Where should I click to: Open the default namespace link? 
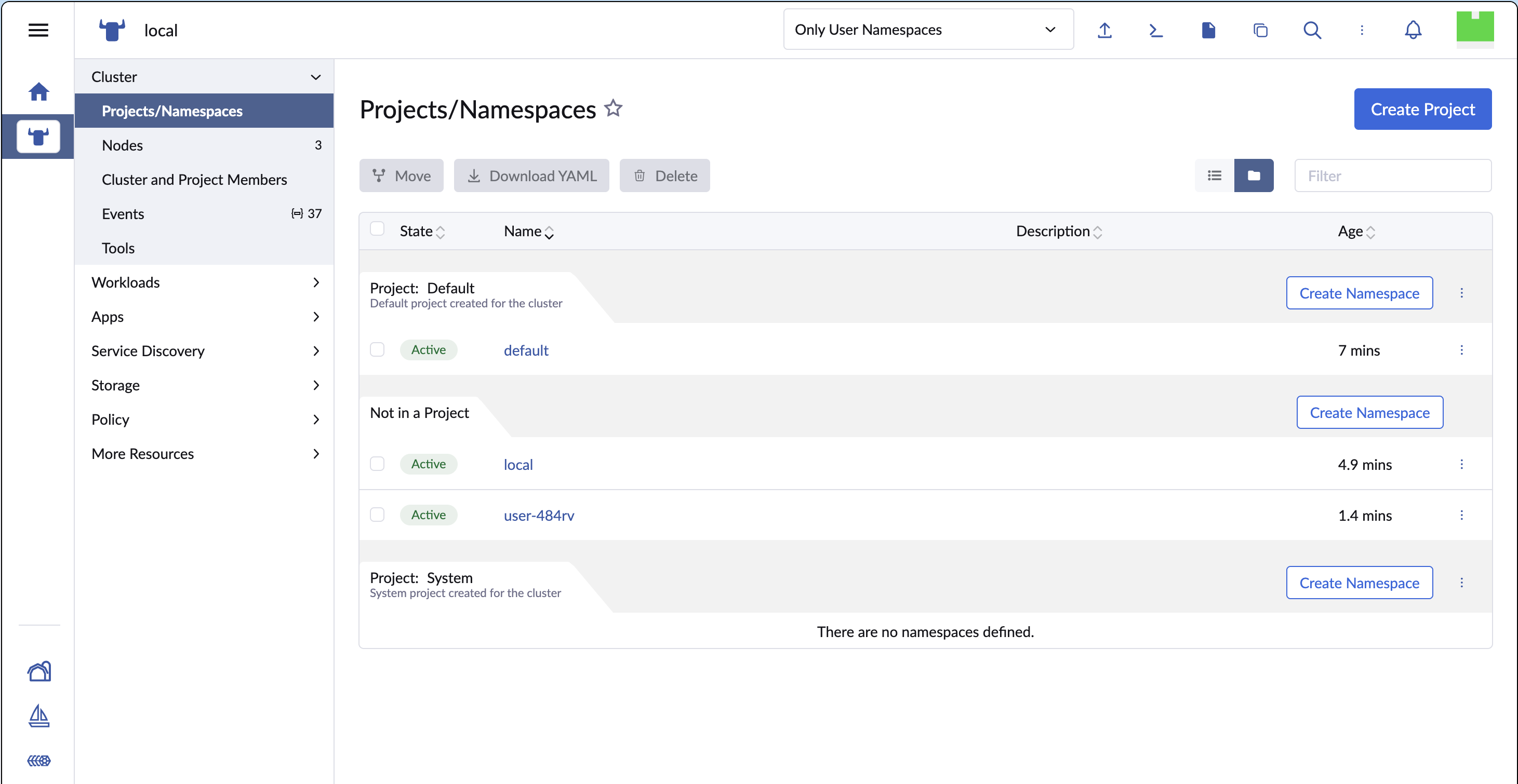[526, 350]
